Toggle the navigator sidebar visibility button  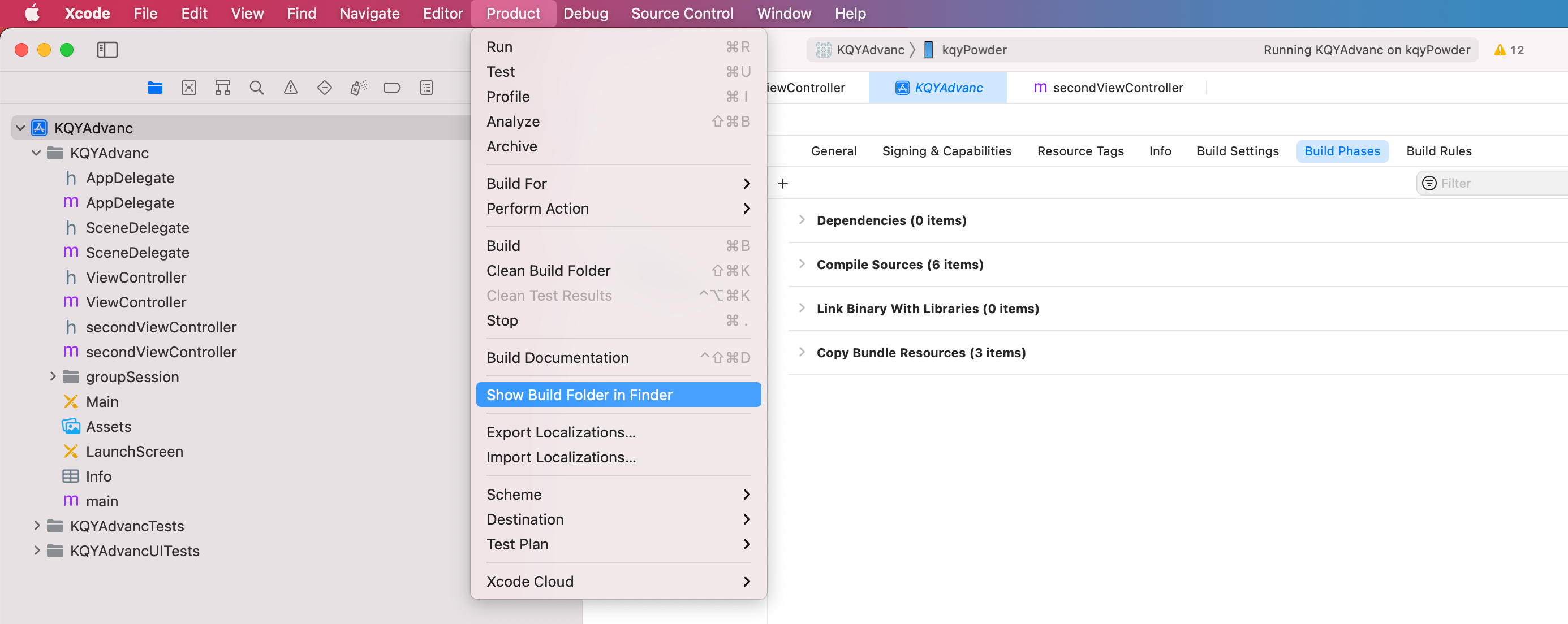tap(107, 50)
